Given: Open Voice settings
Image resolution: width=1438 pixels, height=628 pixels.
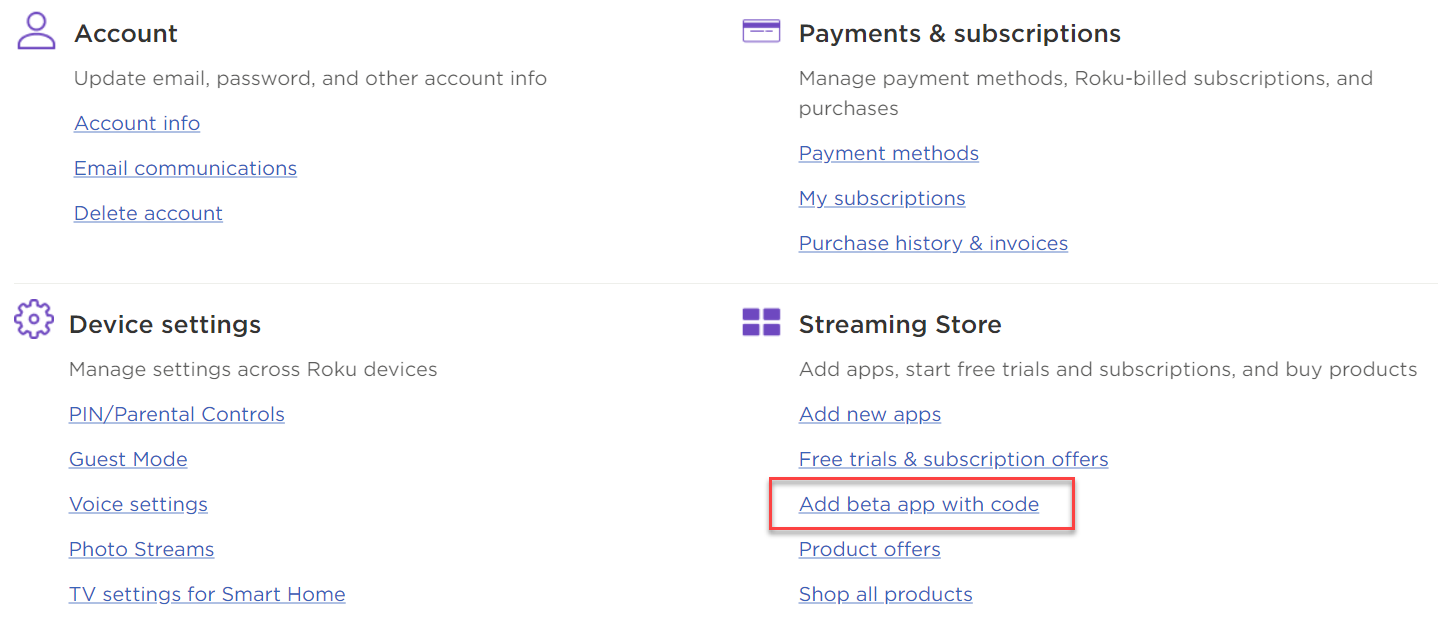Looking at the screenshot, I should (138, 504).
